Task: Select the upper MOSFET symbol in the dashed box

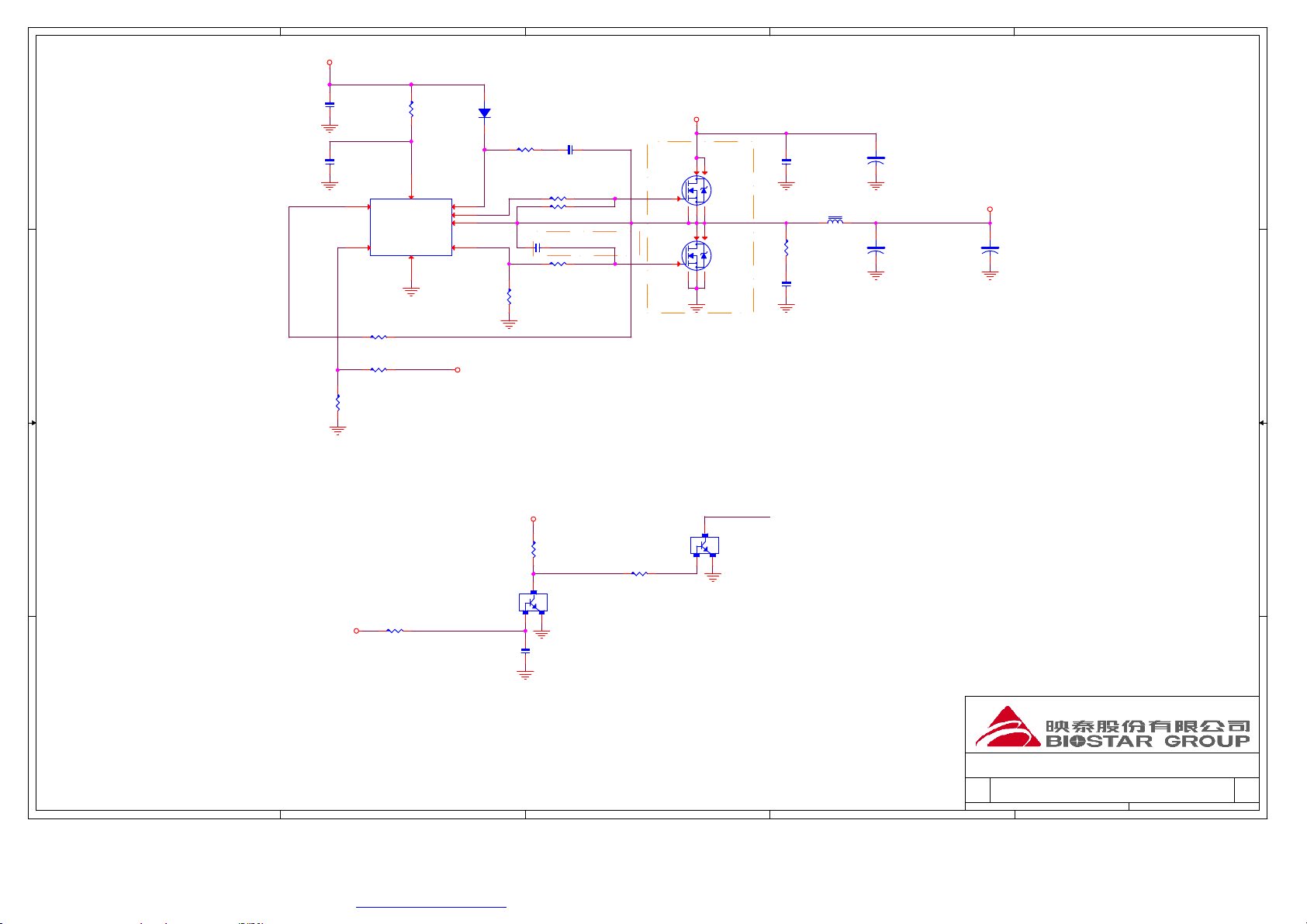Action: pos(697,190)
